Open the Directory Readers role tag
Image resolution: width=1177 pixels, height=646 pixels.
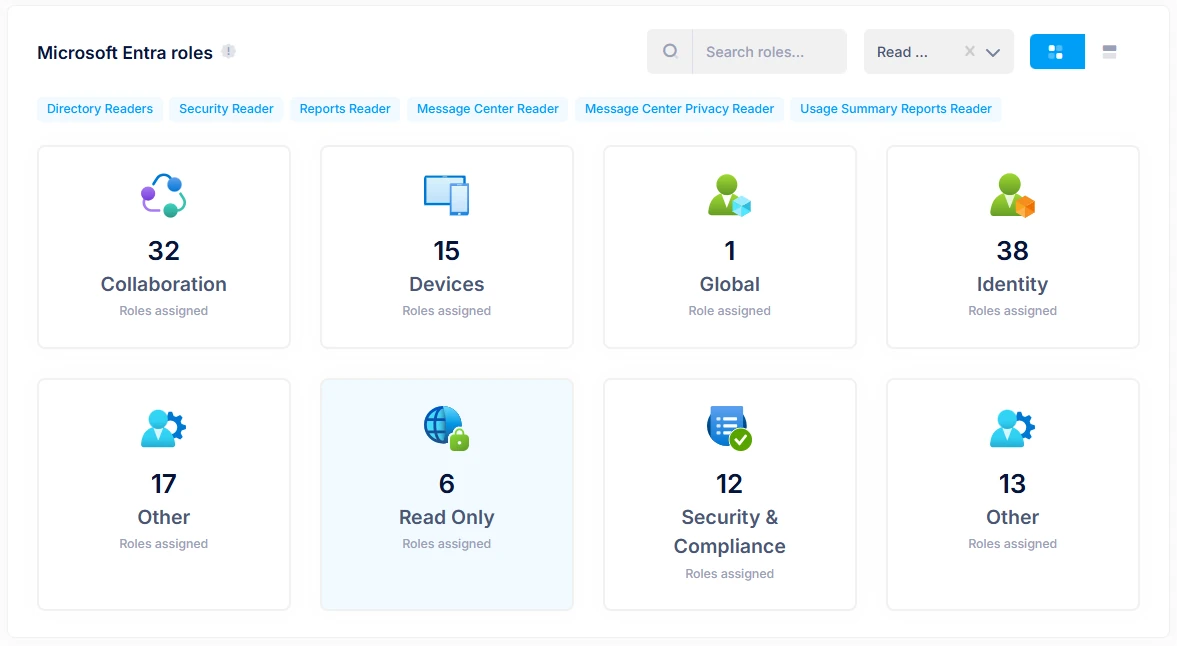(100, 109)
